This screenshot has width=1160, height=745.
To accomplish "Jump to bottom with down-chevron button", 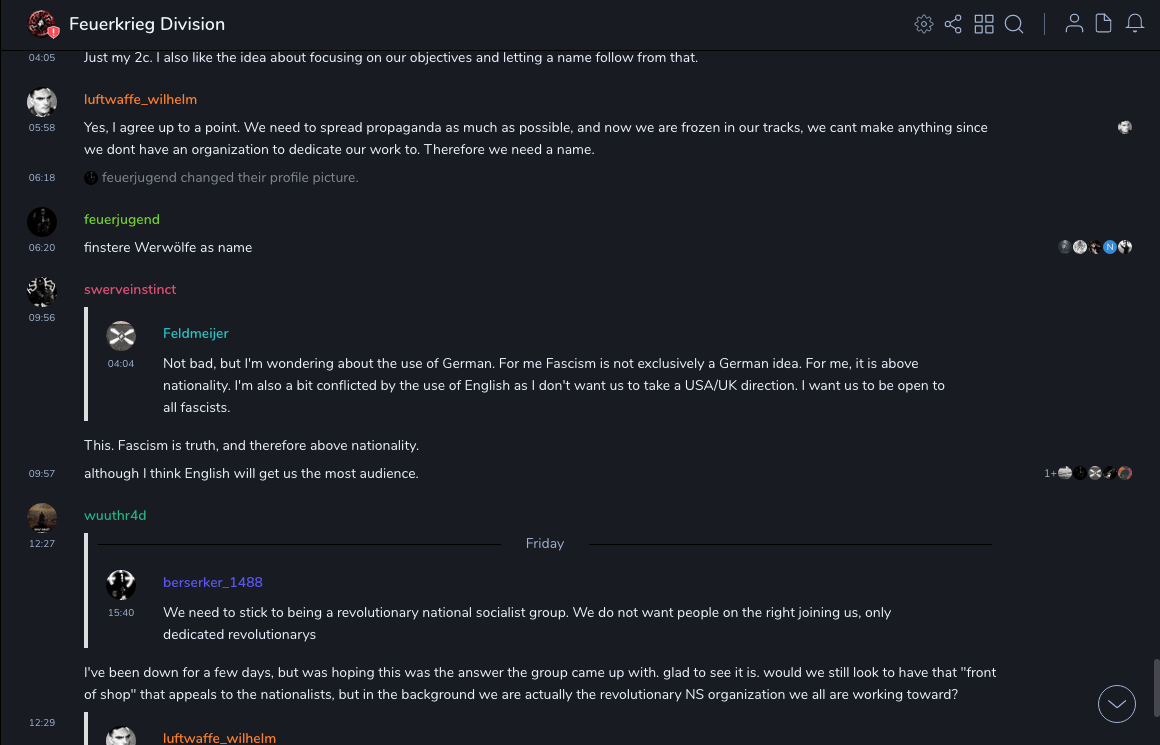I will [1116, 704].
